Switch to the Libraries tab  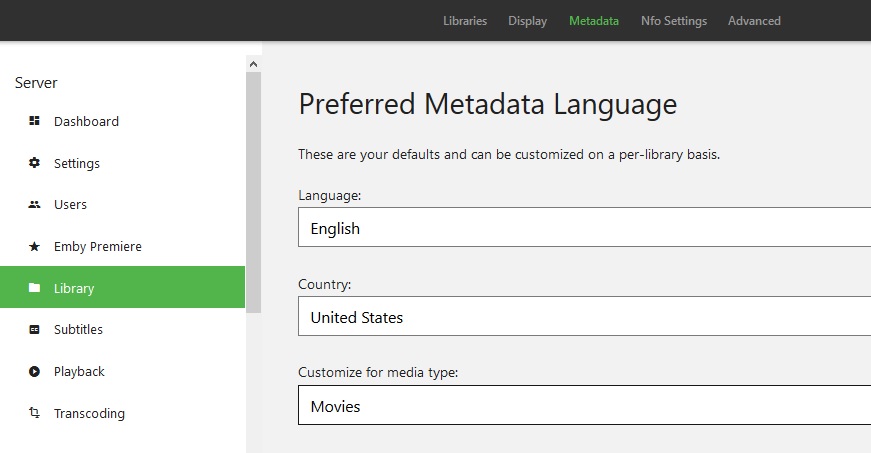pyautogui.click(x=465, y=21)
